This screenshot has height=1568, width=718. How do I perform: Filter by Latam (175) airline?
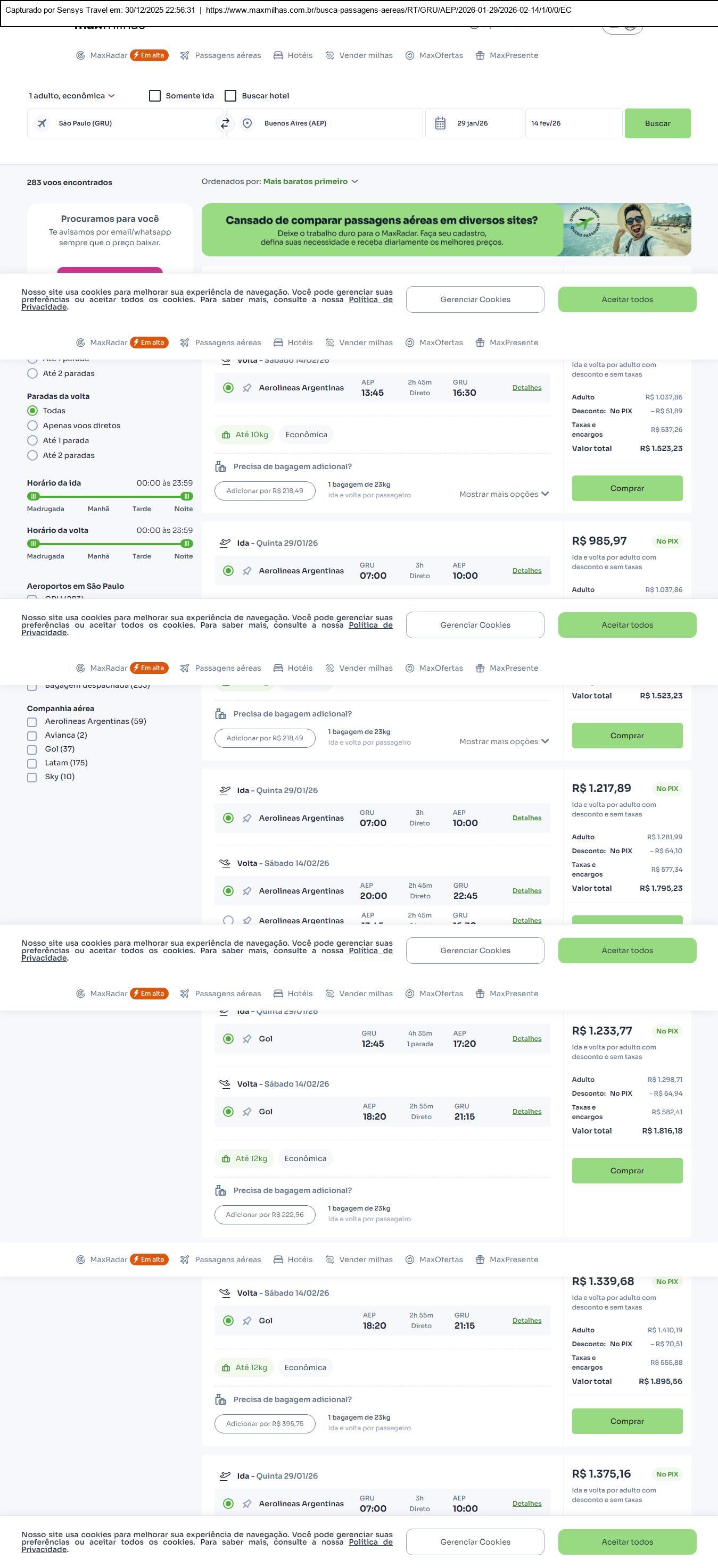click(32, 763)
